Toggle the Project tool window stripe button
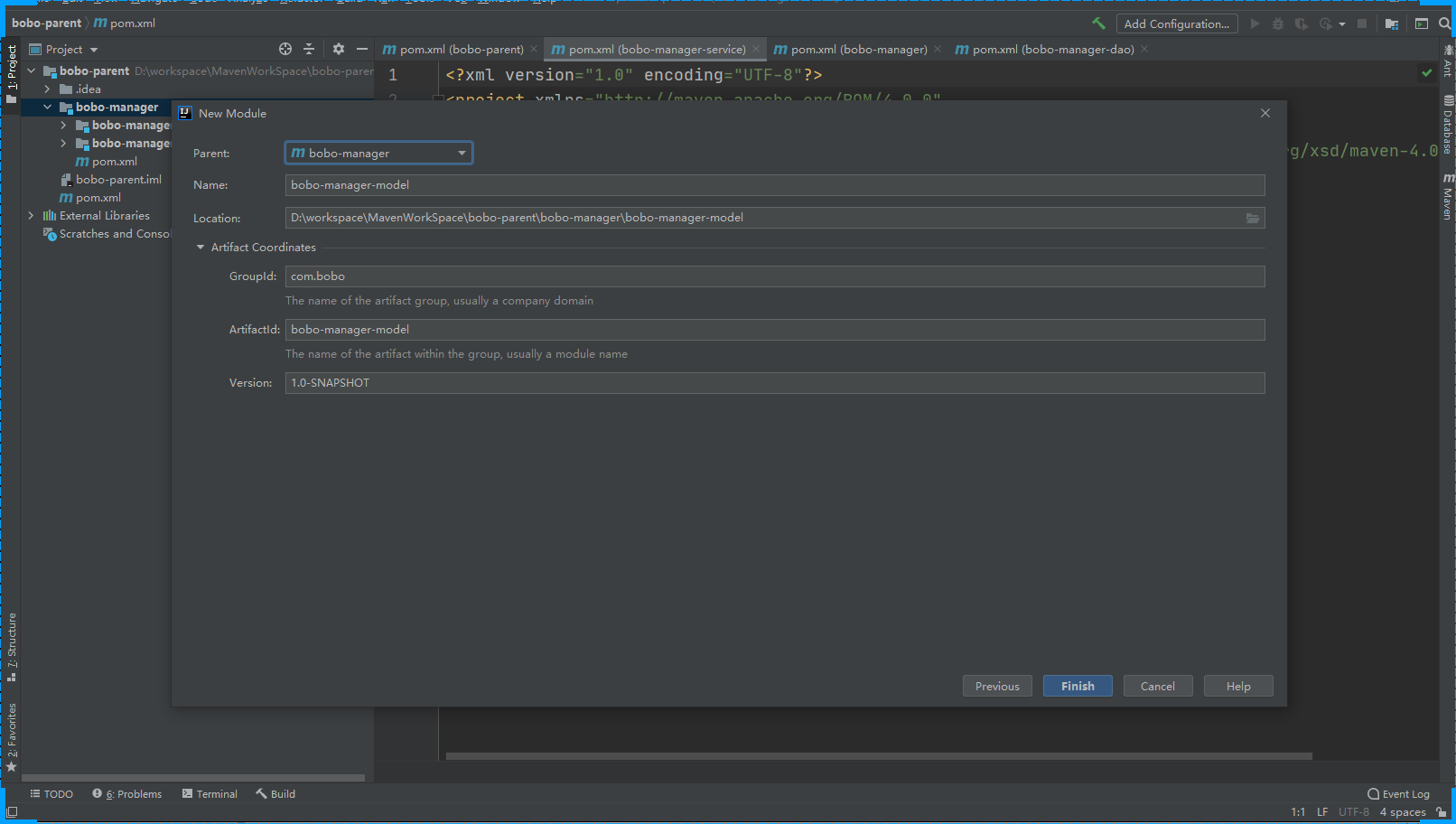The image size is (1456, 824). click(12, 73)
